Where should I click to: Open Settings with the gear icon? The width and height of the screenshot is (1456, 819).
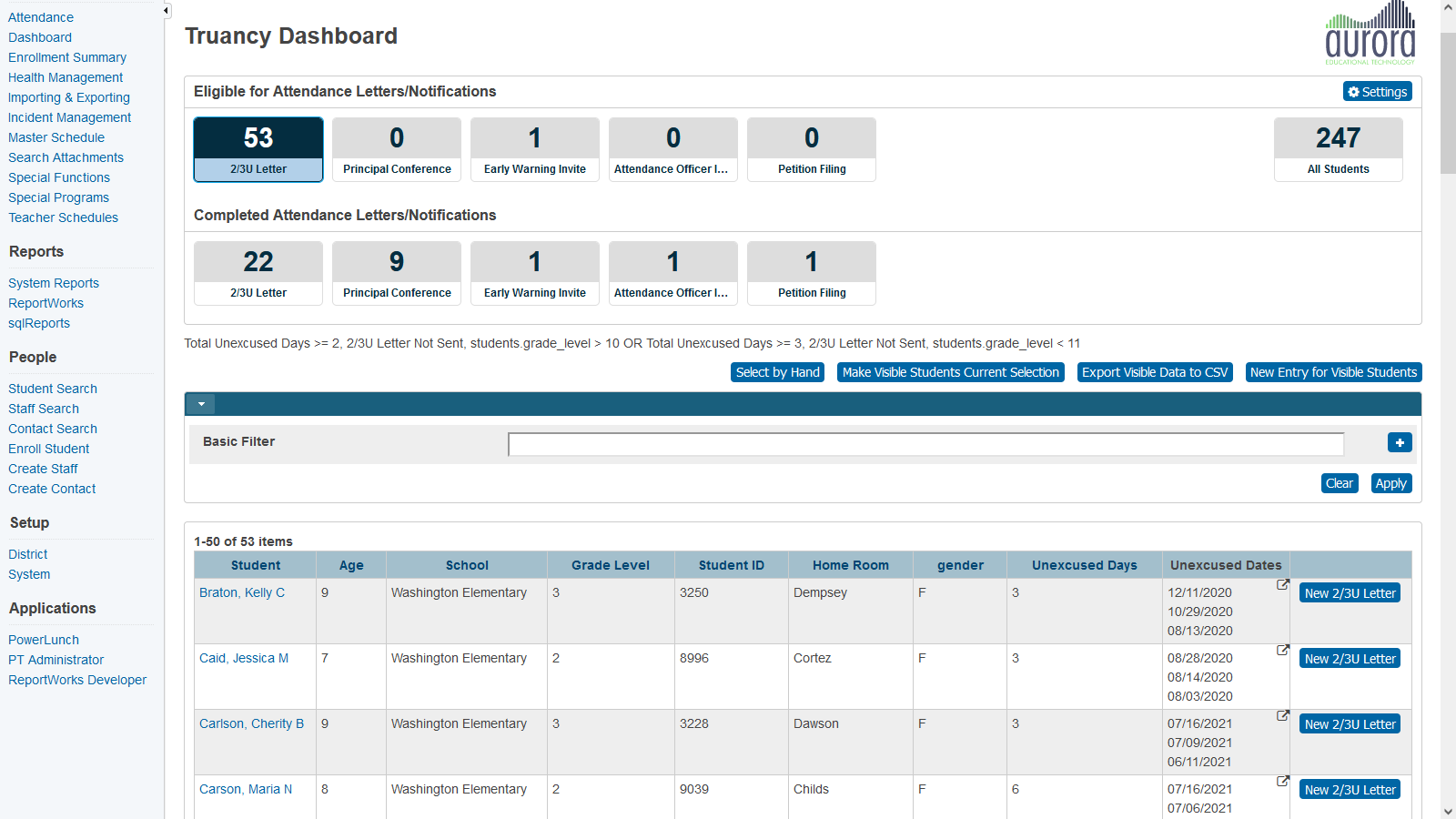(1377, 92)
